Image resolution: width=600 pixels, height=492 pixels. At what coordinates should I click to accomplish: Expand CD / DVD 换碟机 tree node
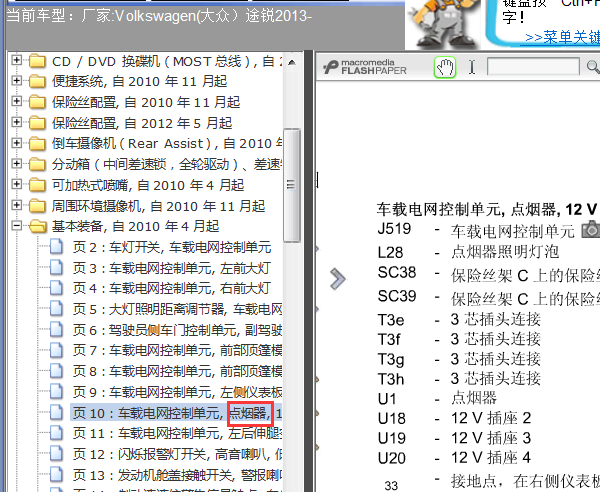click(x=16, y=60)
